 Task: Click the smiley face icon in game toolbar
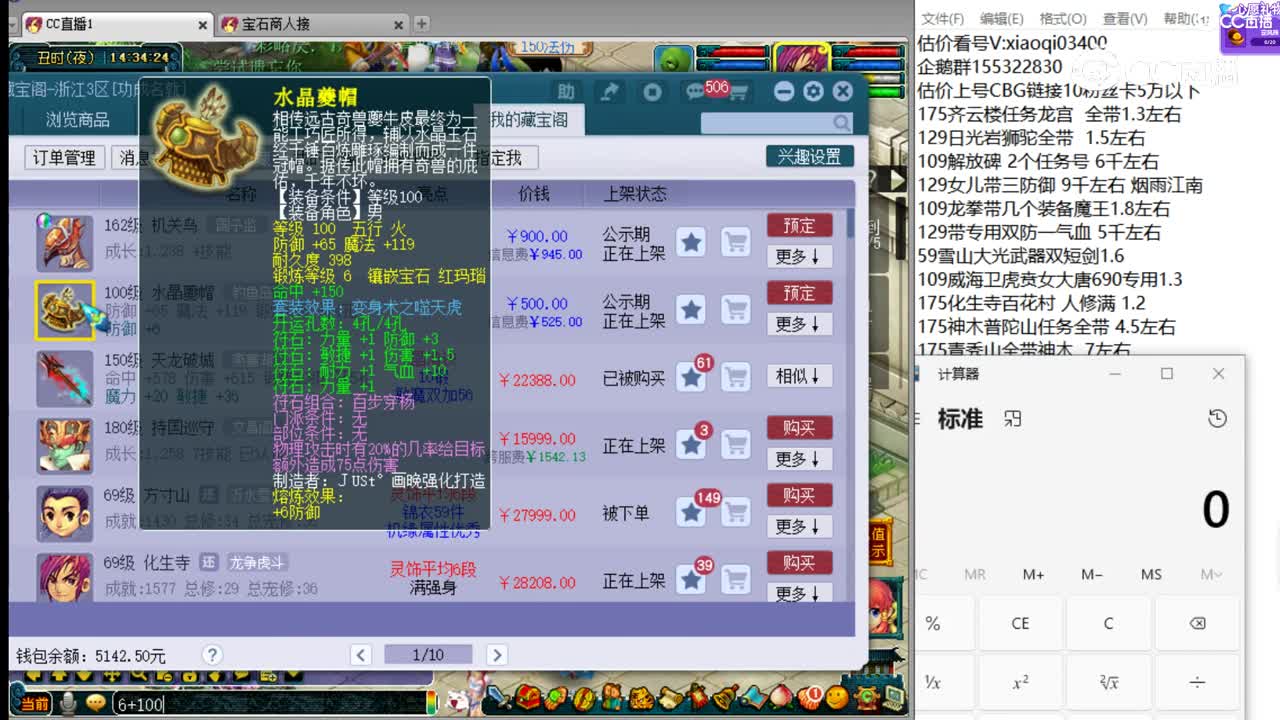(x=837, y=696)
